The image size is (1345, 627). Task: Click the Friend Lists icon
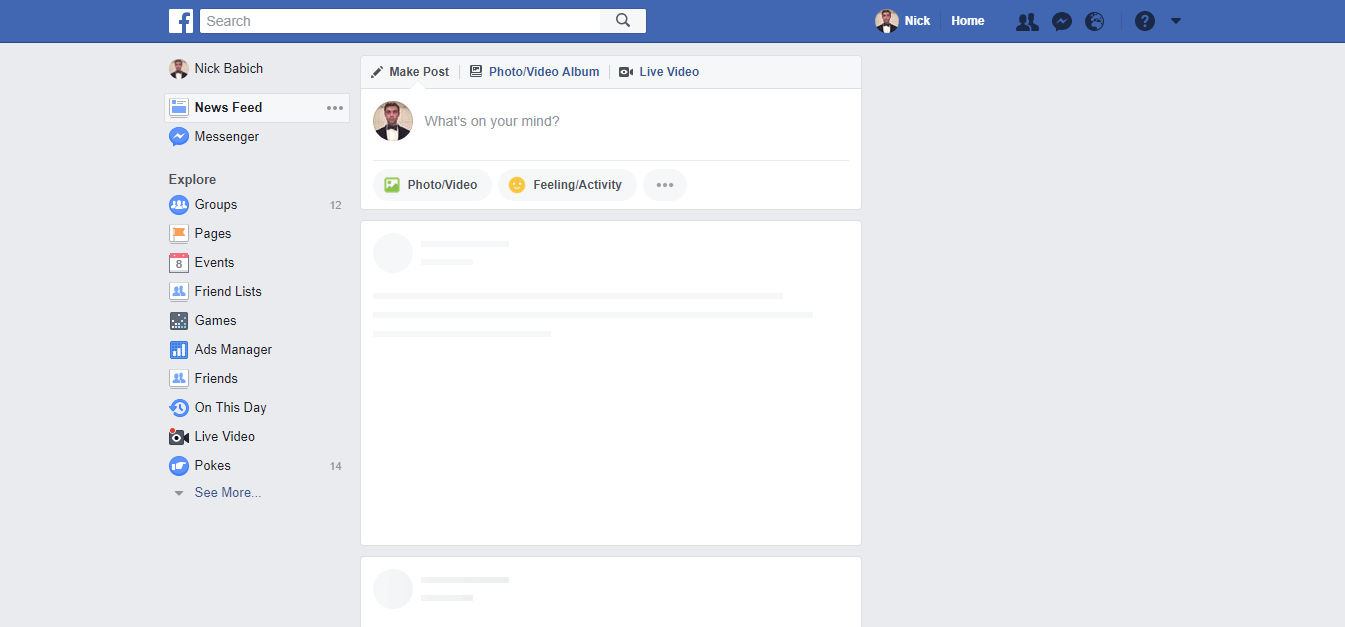(179, 292)
